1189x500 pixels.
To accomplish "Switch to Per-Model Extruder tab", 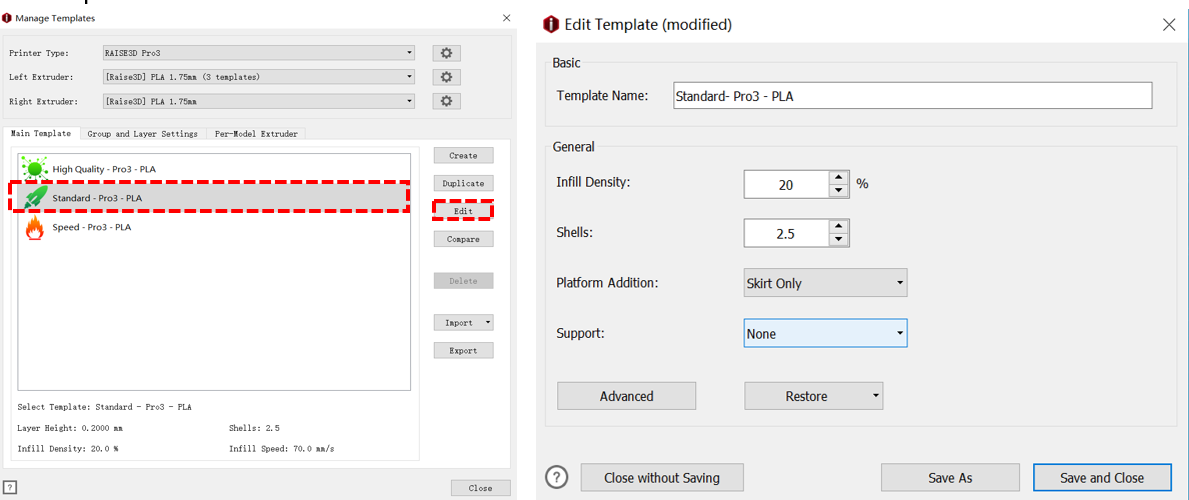I will (256, 134).
